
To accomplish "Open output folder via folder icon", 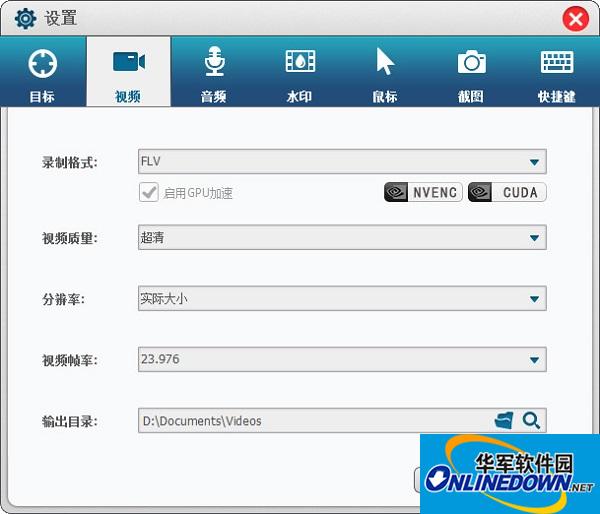I will coord(504,421).
